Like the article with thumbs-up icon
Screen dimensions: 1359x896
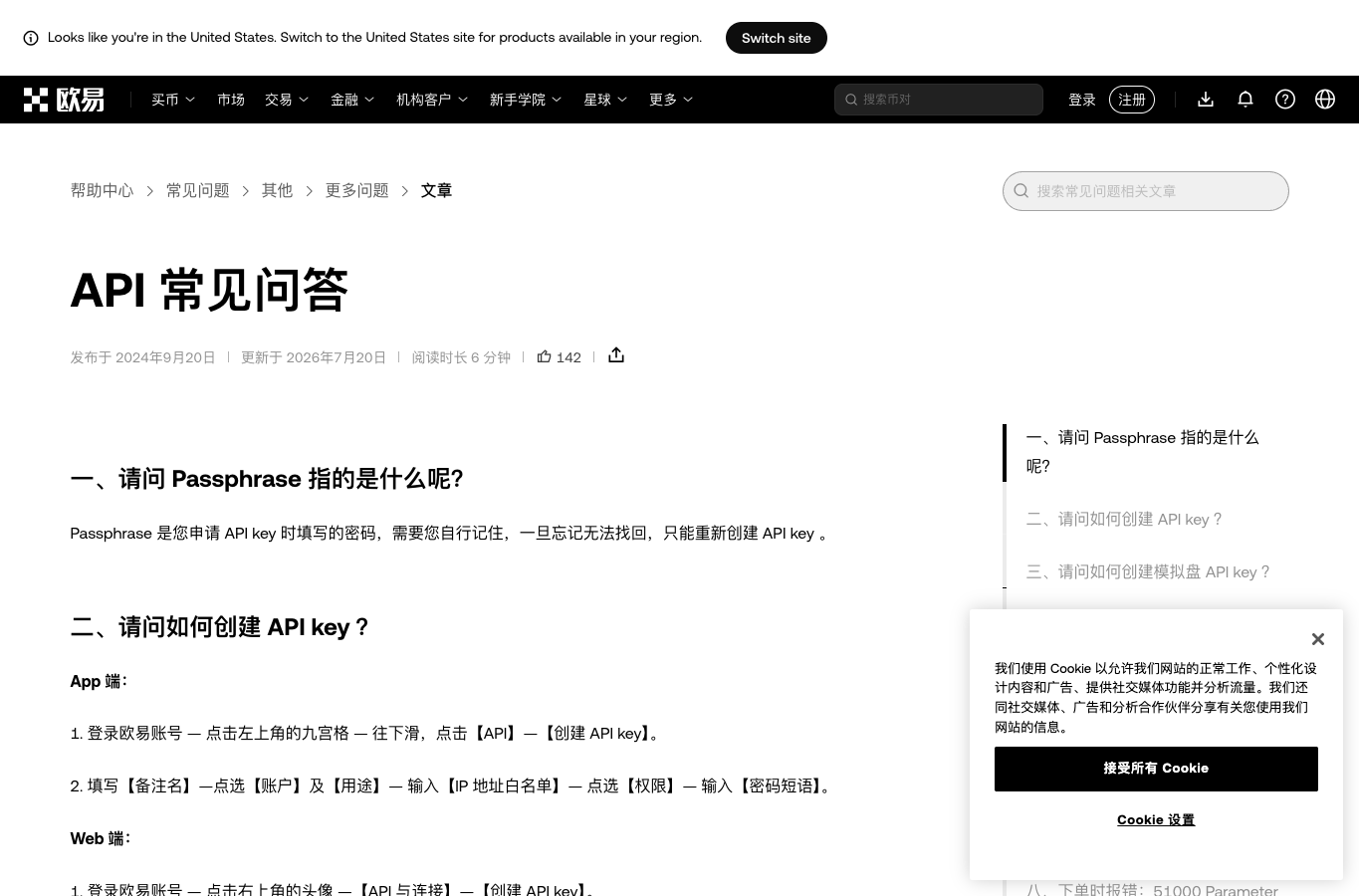click(544, 356)
